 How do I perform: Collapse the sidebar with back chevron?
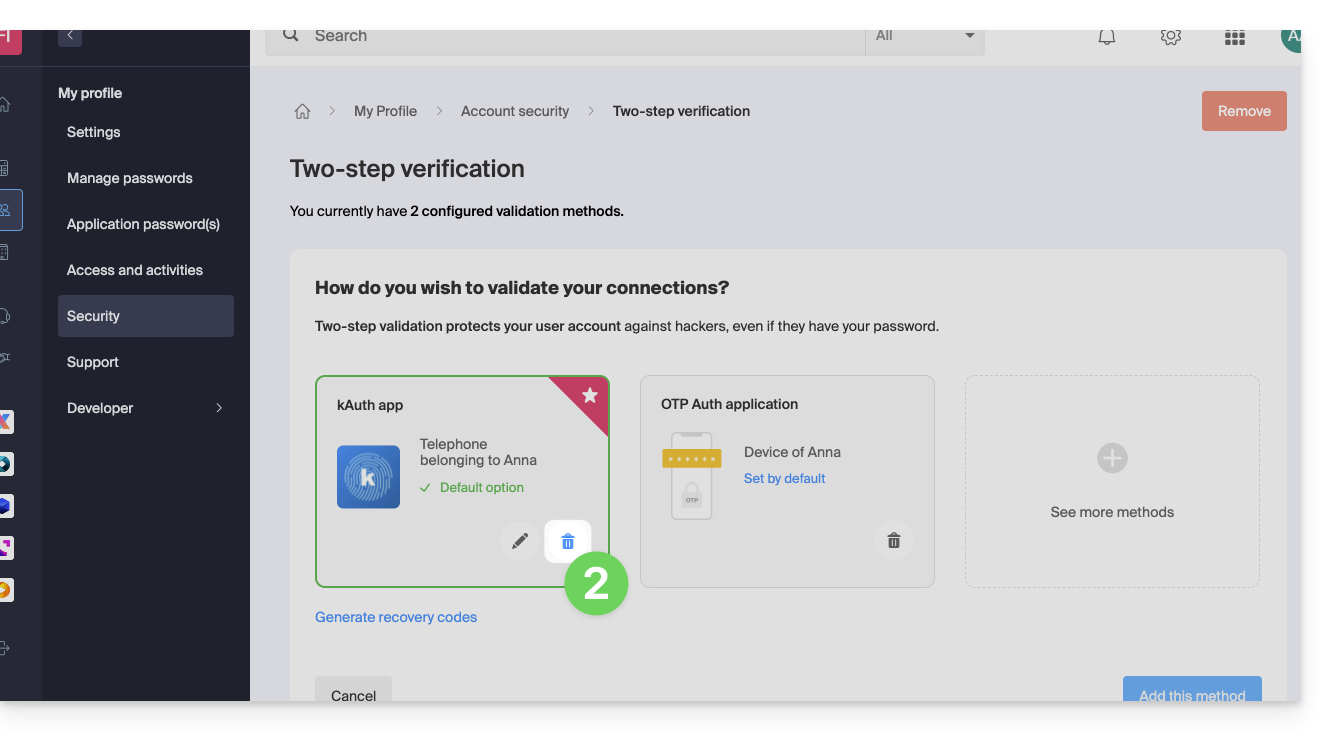(70, 36)
